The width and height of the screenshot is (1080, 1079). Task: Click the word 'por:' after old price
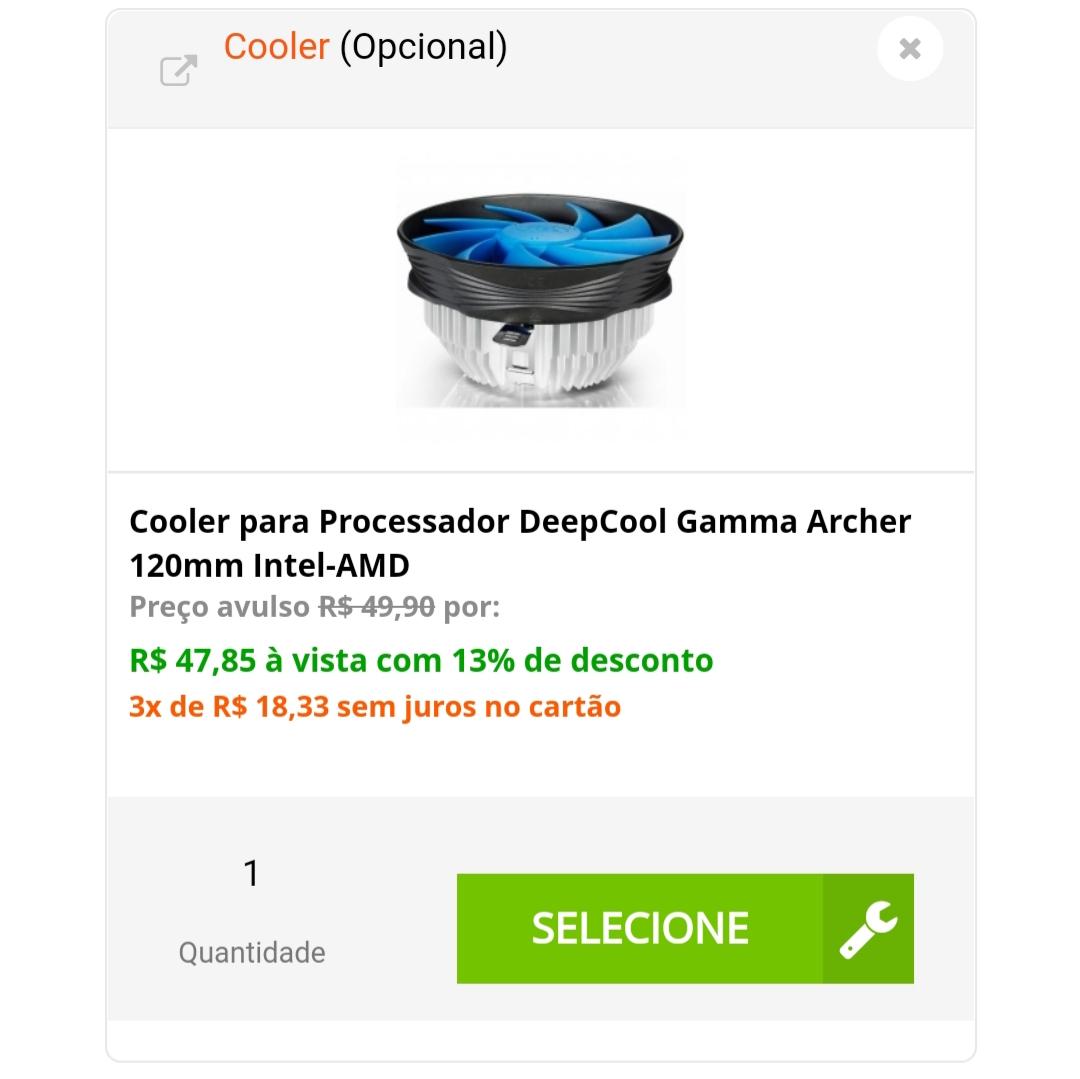pyautogui.click(x=471, y=608)
